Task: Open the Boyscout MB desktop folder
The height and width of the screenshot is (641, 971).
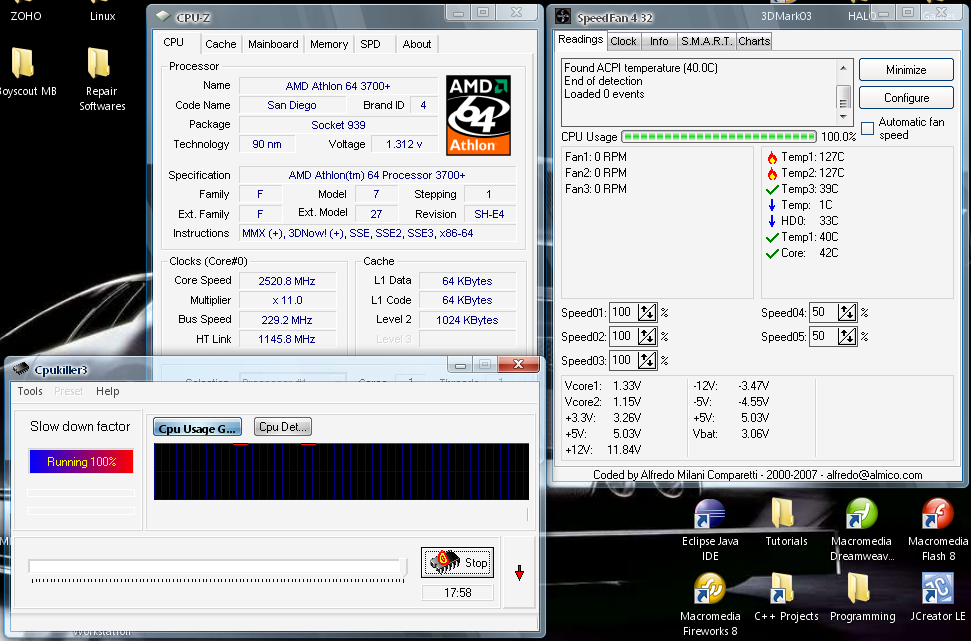Action: (24, 72)
